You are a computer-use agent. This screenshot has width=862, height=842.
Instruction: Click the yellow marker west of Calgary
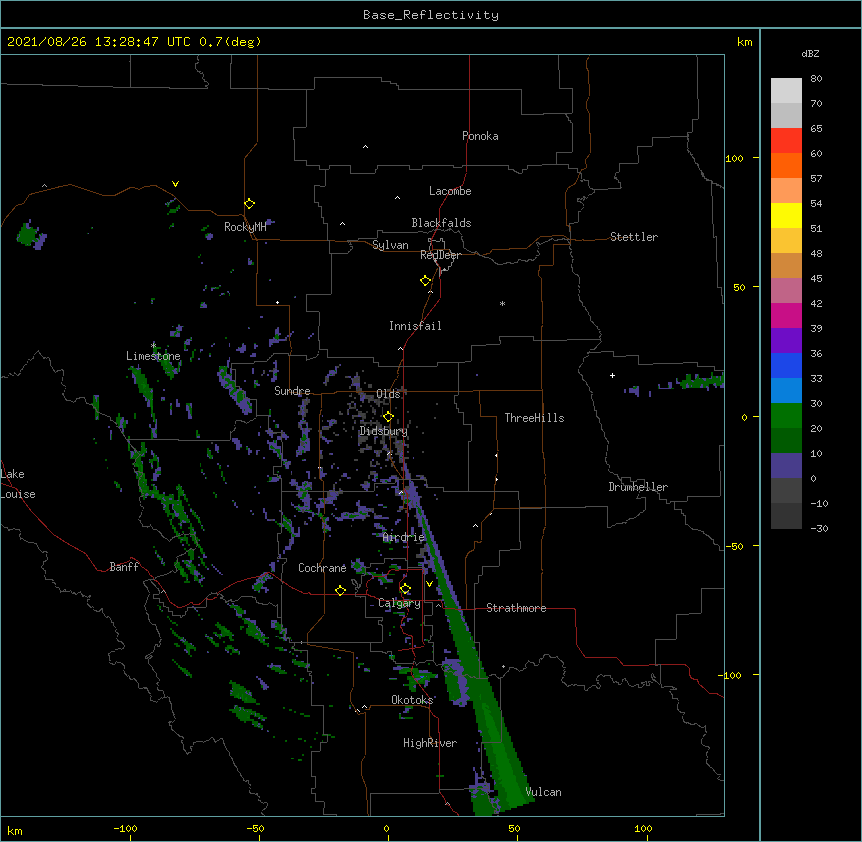[340, 590]
